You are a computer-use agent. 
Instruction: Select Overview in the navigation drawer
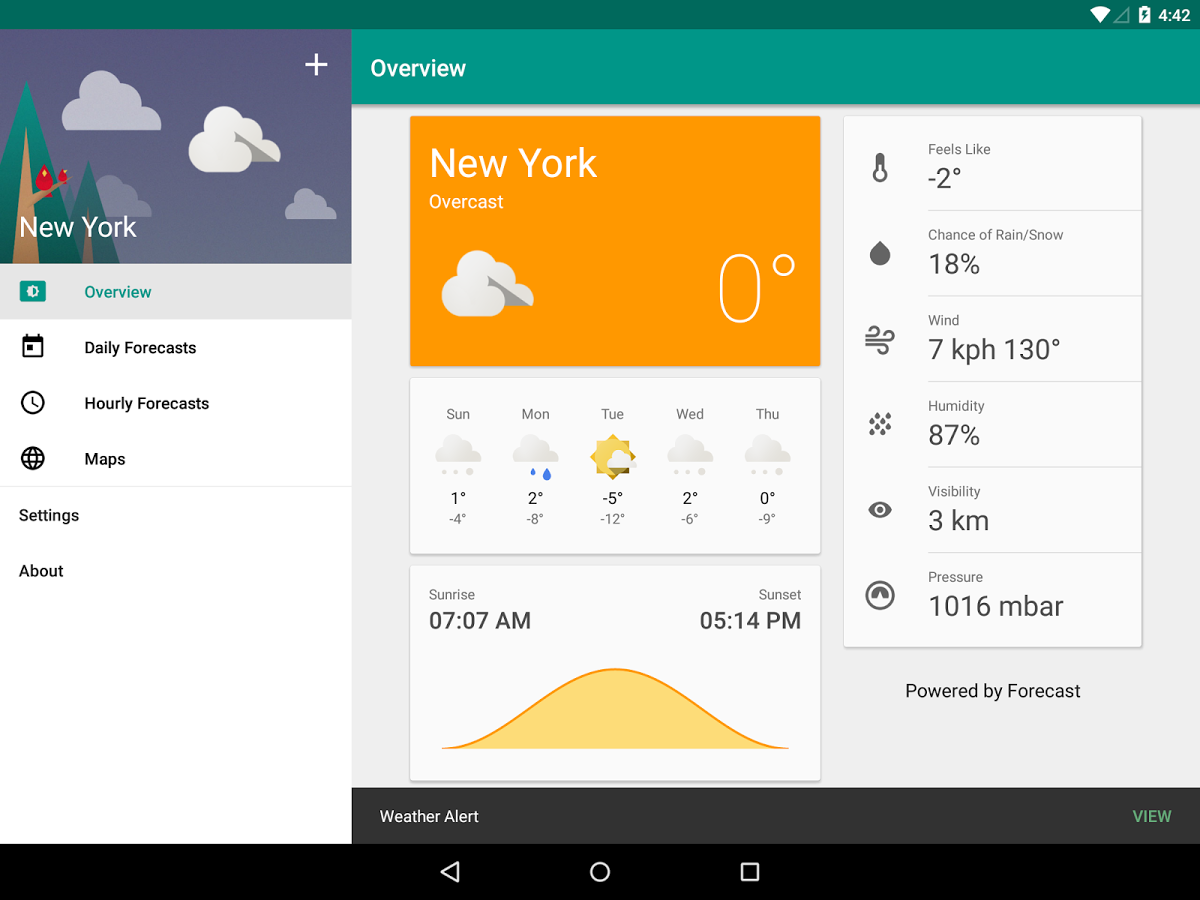point(117,291)
